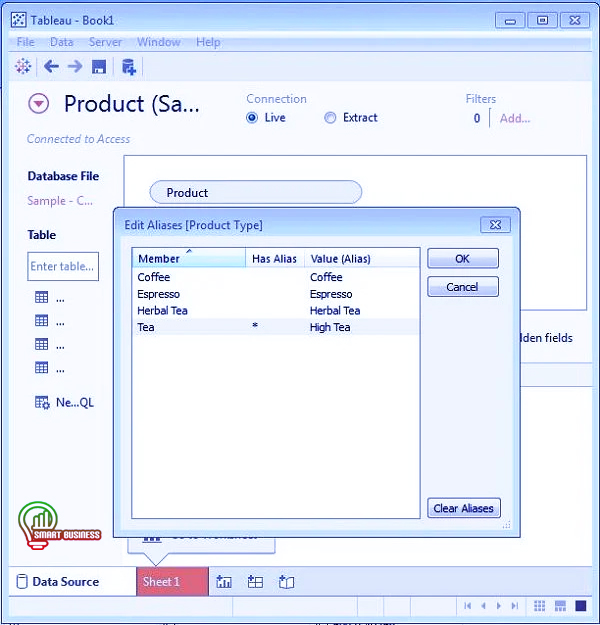
Task: Click Cancel in Edit Aliases dialog
Action: [x=463, y=287]
